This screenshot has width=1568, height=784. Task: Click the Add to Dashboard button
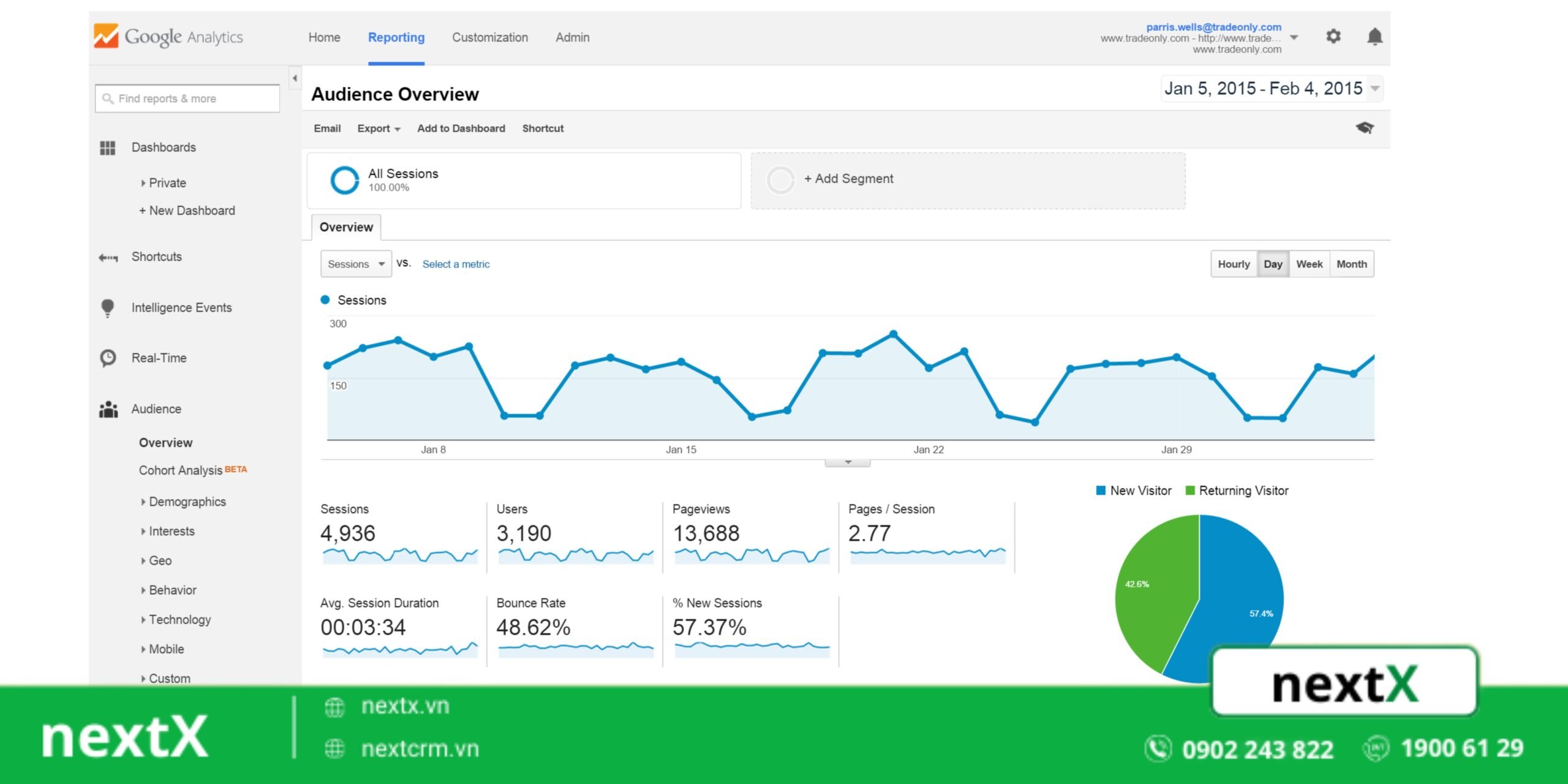(461, 128)
